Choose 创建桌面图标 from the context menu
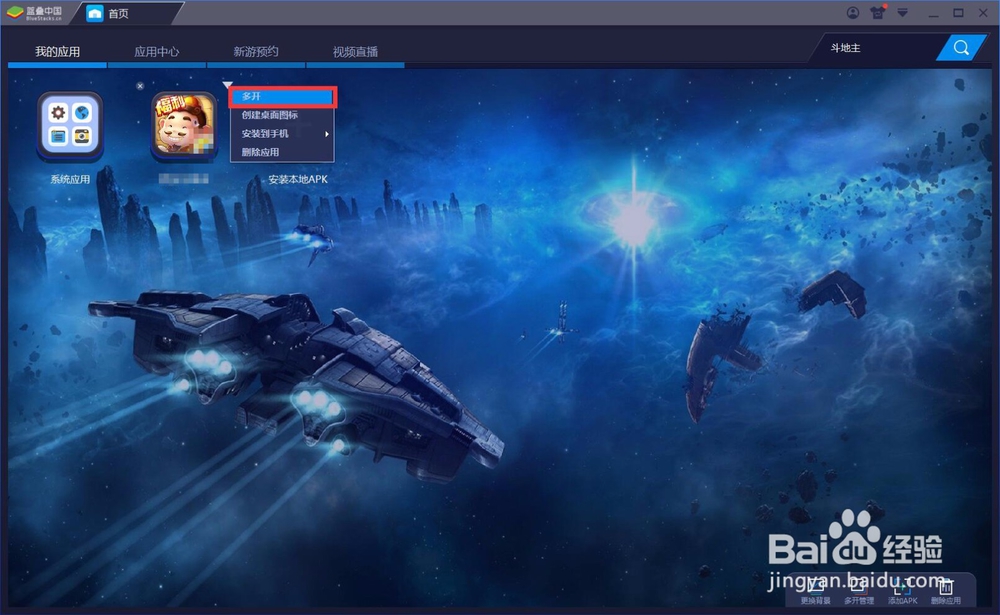 [283, 115]
